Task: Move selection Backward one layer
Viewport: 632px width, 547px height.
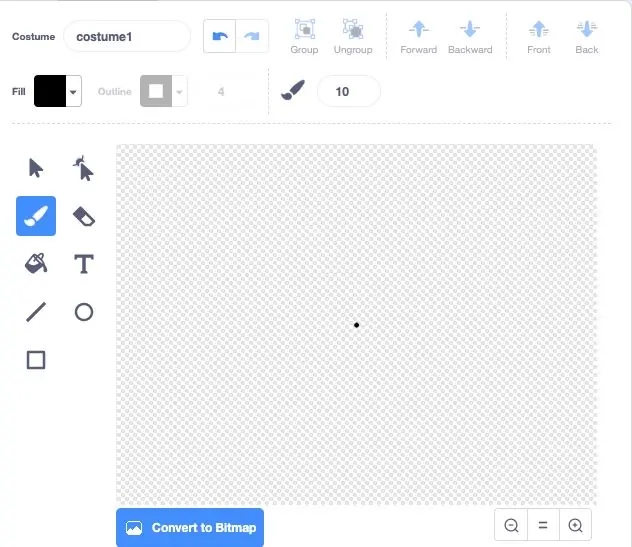Action: [470, 36]
